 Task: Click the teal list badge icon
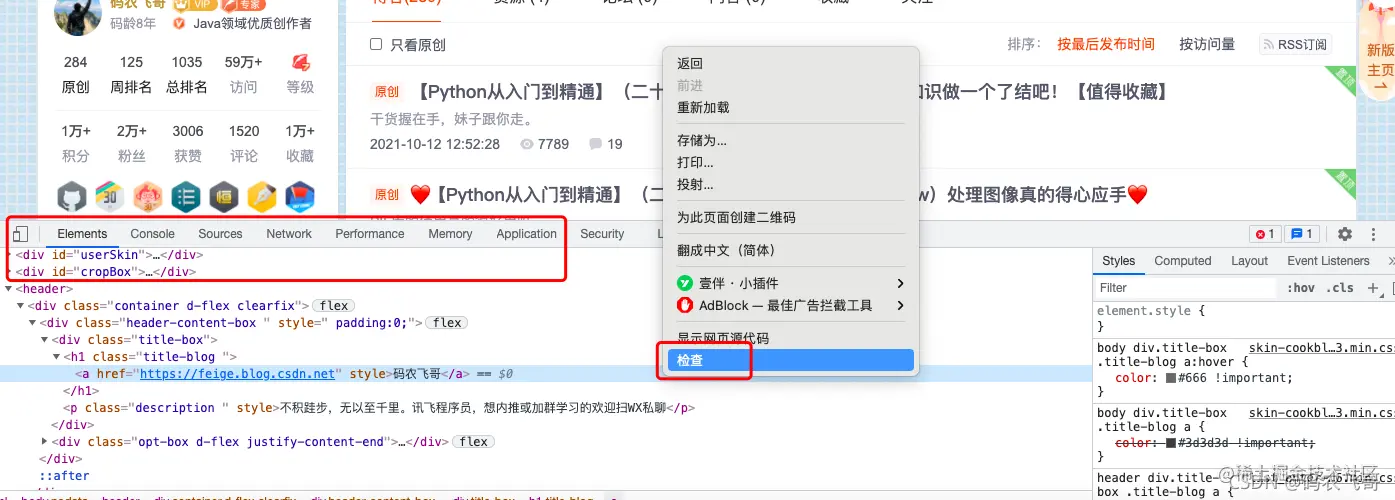(x=186, y=196)
